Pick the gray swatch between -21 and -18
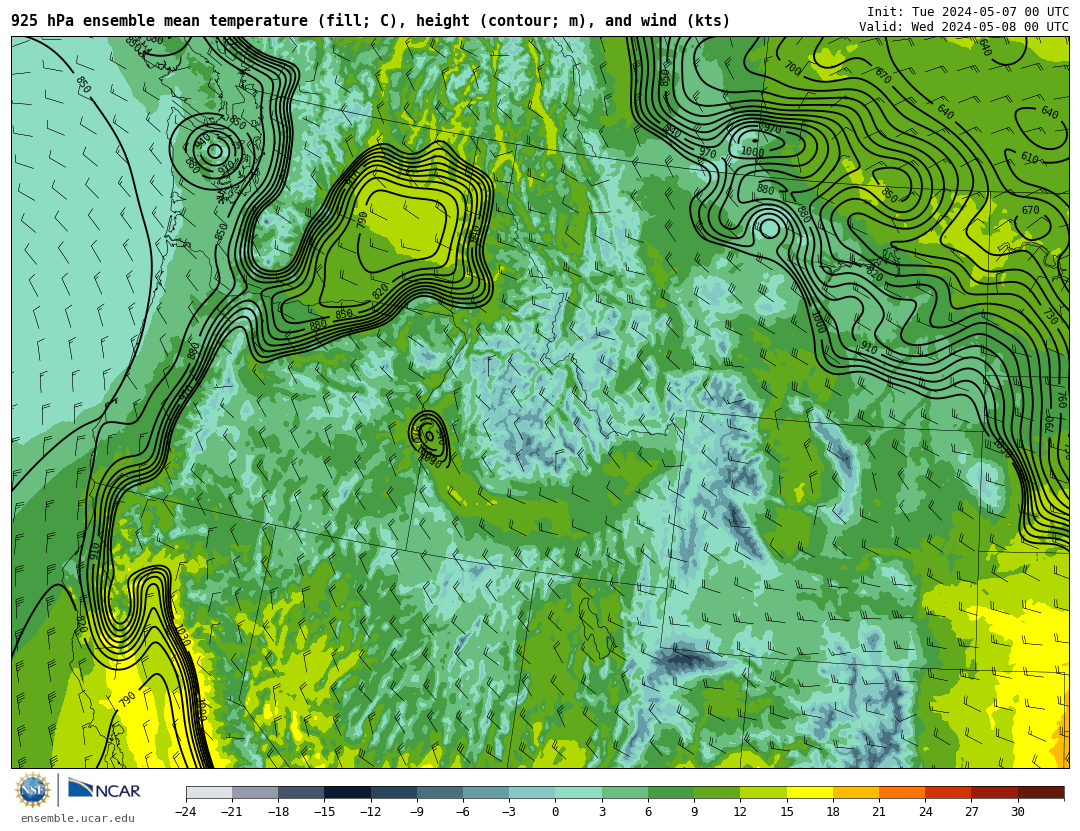 coord(256,792)
